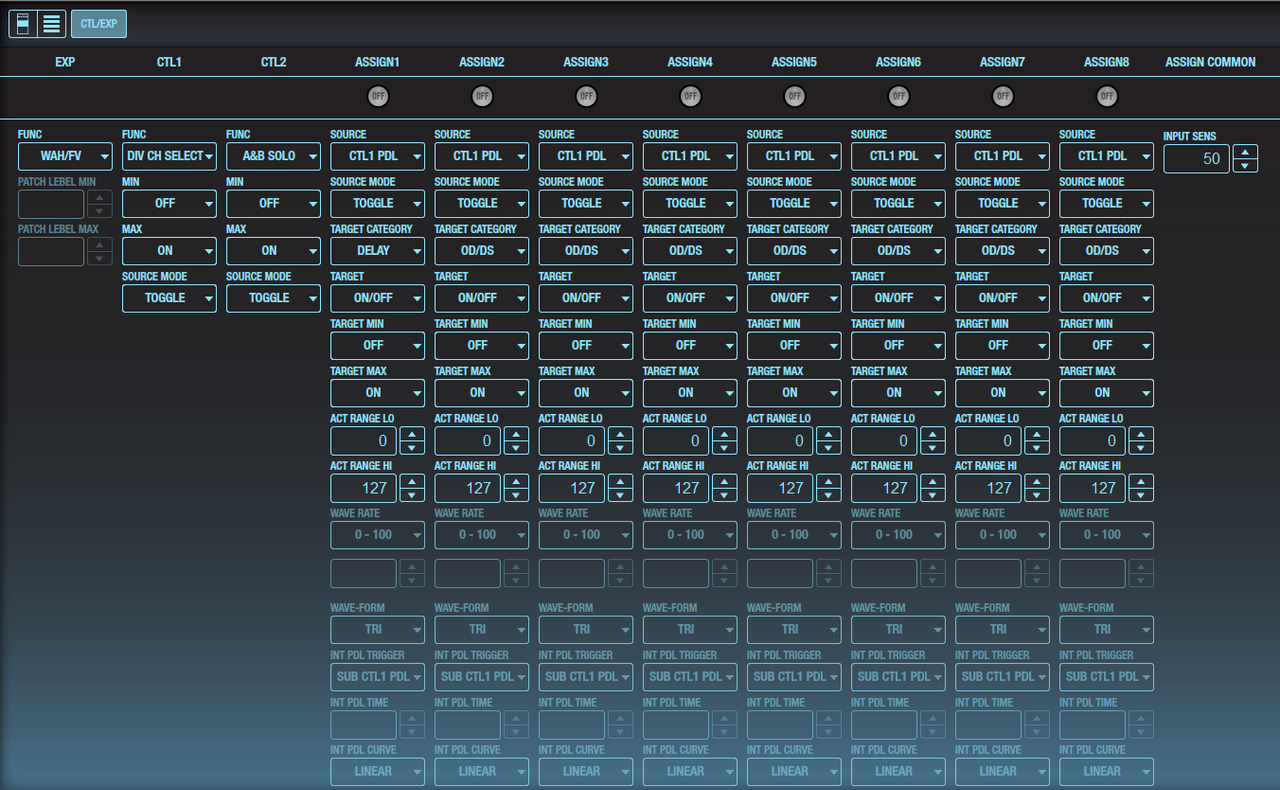Click ASSIGN4 ACT RANGE HI down arrow
Screen dimensions: 1280x790
click(724, 495)
